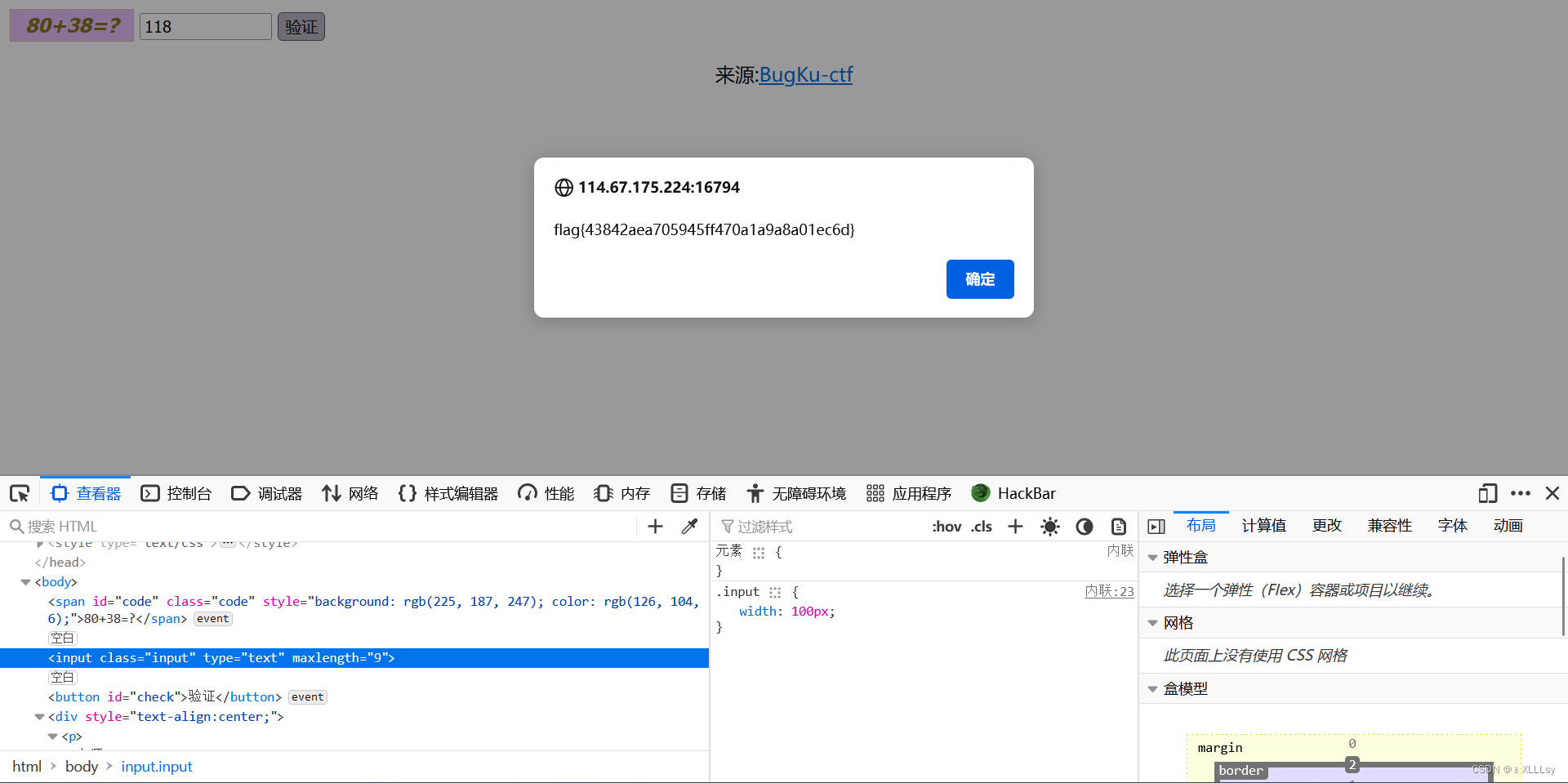Click the flag text in alert
Screen dimensions: 1568x783
coord(704,229)
